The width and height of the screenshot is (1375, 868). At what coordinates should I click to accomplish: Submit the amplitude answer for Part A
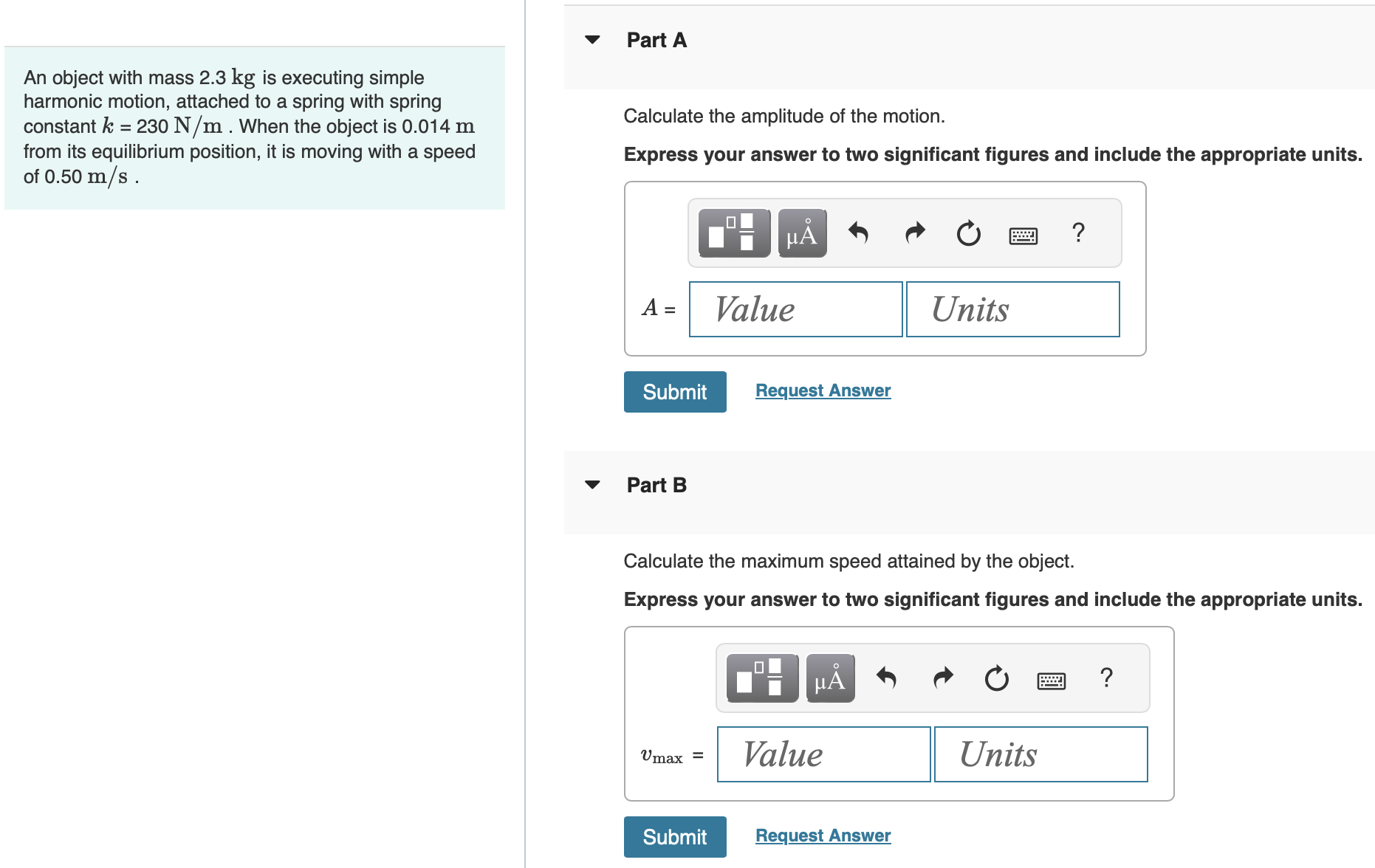tap(675, 392)
